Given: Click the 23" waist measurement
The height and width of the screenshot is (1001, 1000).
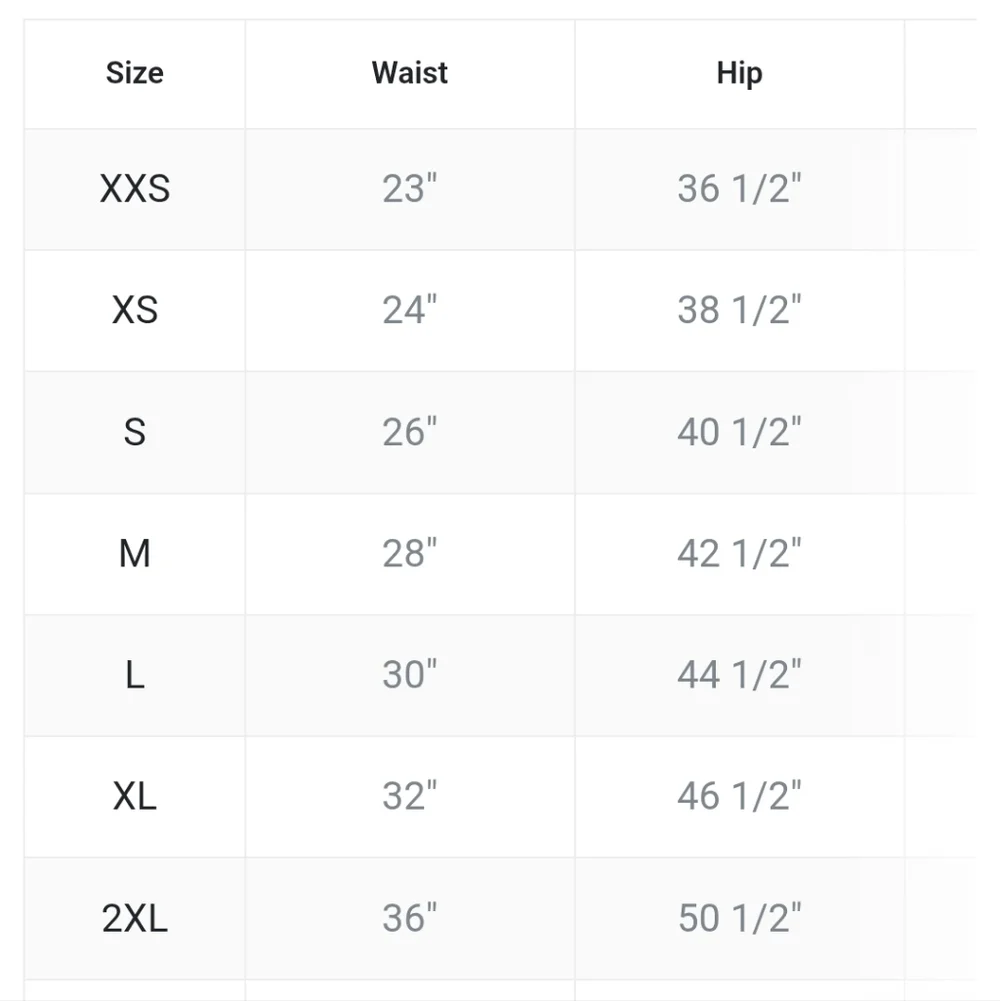Looking at the screenshot, I should 410,189.
